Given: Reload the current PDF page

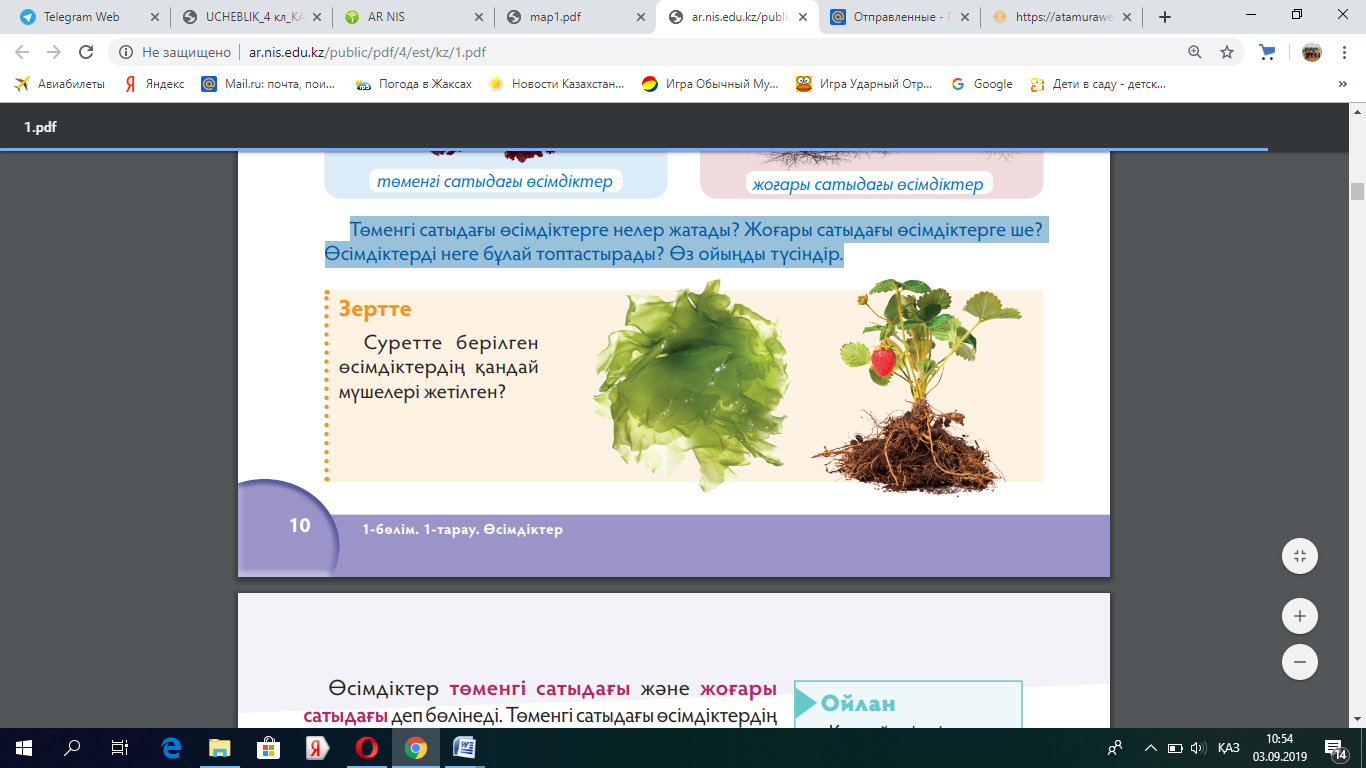Looking at the screenshot, I should click(x=86, y=52).
